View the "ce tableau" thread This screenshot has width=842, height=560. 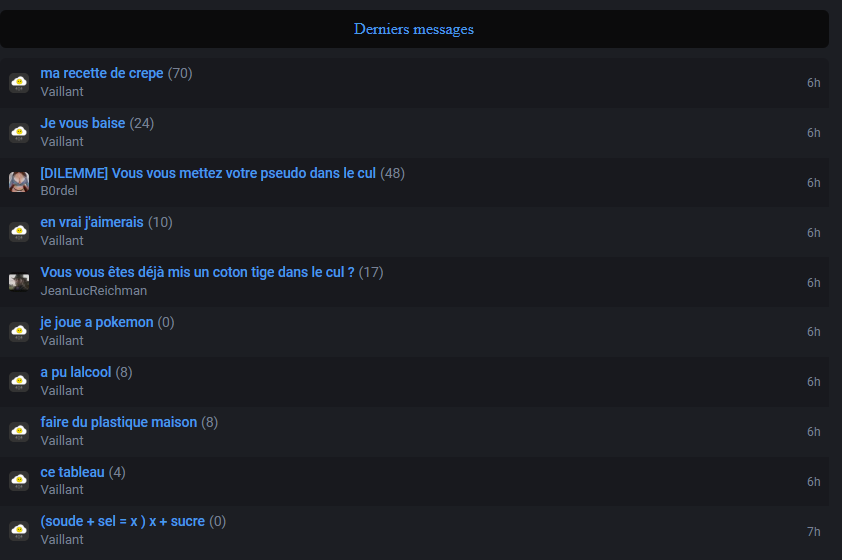click(73, 472)
